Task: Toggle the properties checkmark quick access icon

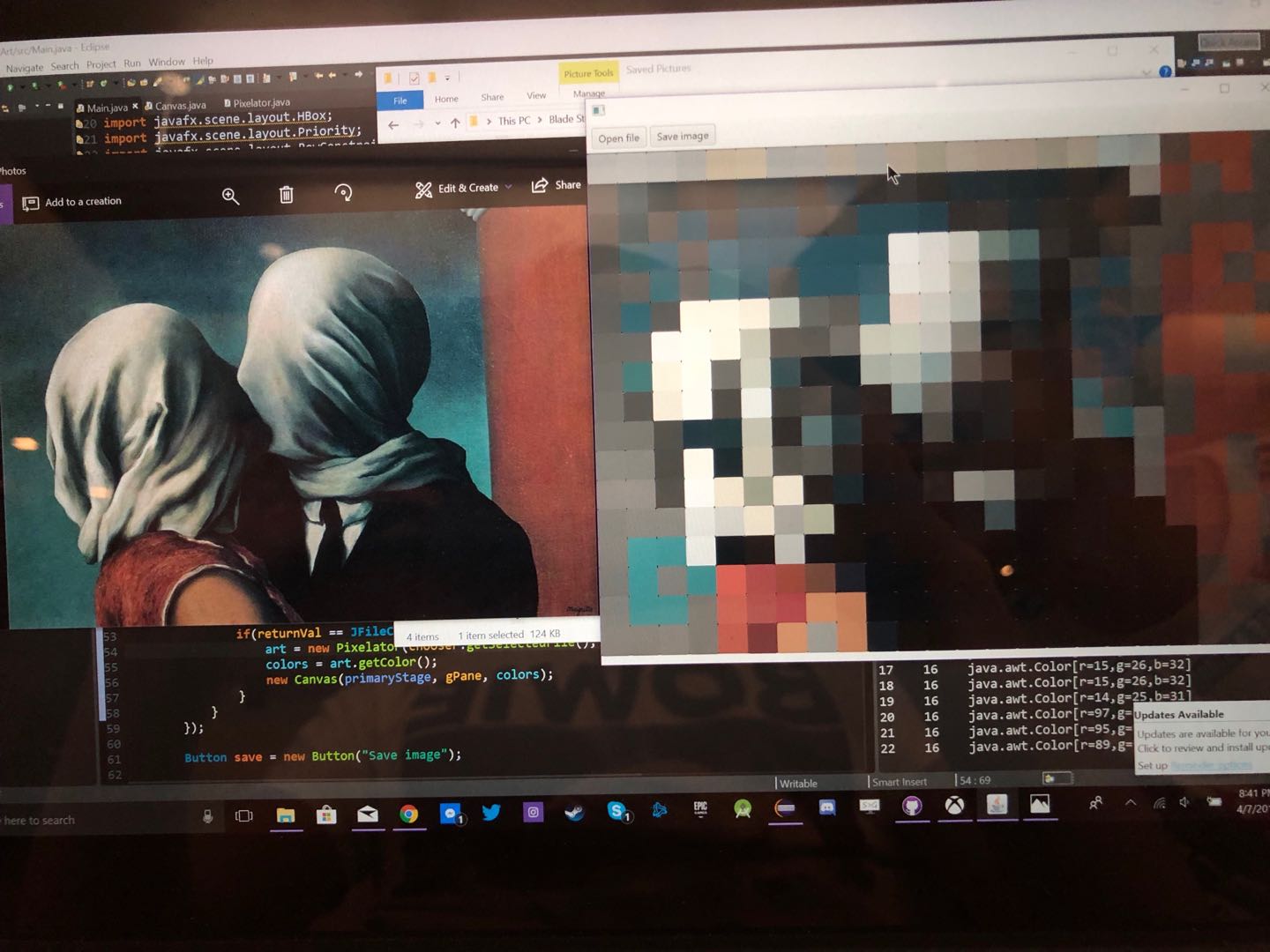Action: tap(414, 78)
